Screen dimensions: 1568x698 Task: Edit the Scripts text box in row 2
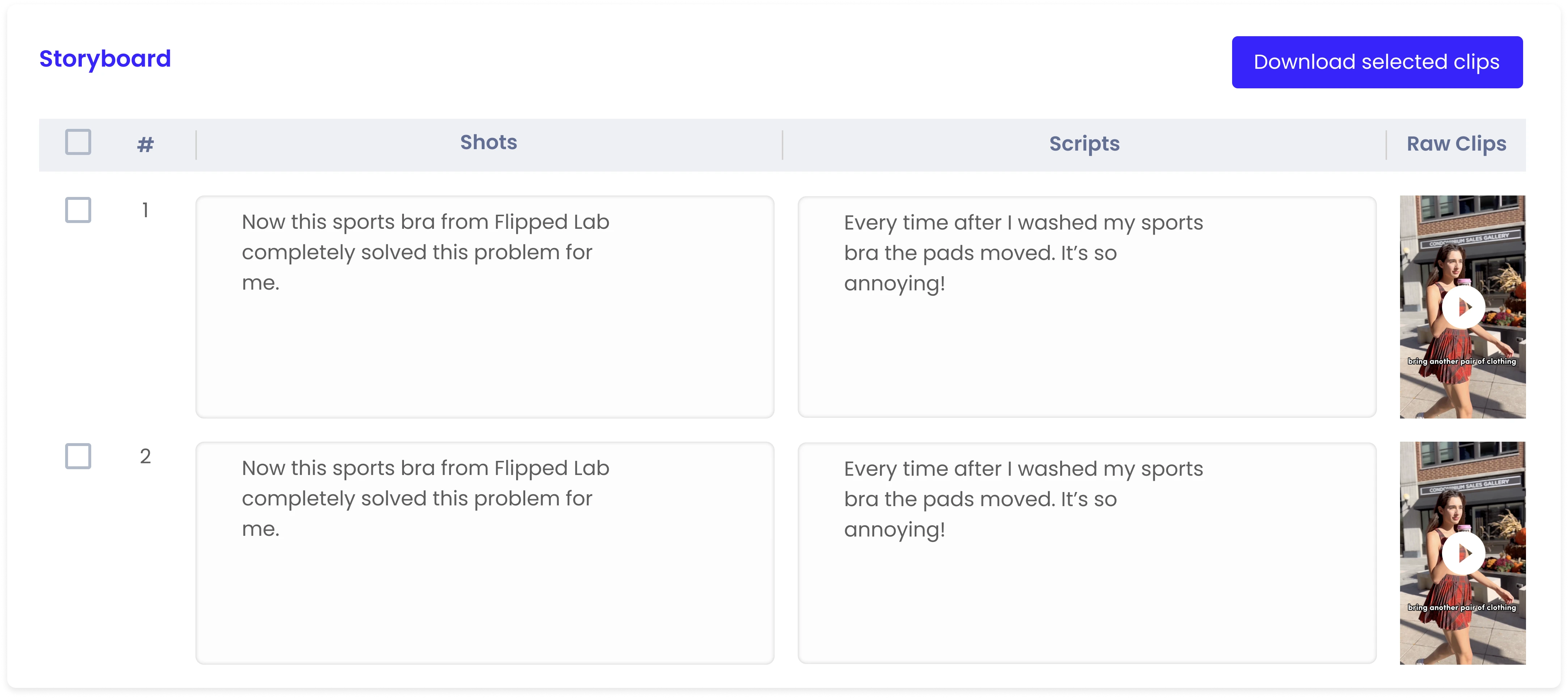pos(1087,552)
